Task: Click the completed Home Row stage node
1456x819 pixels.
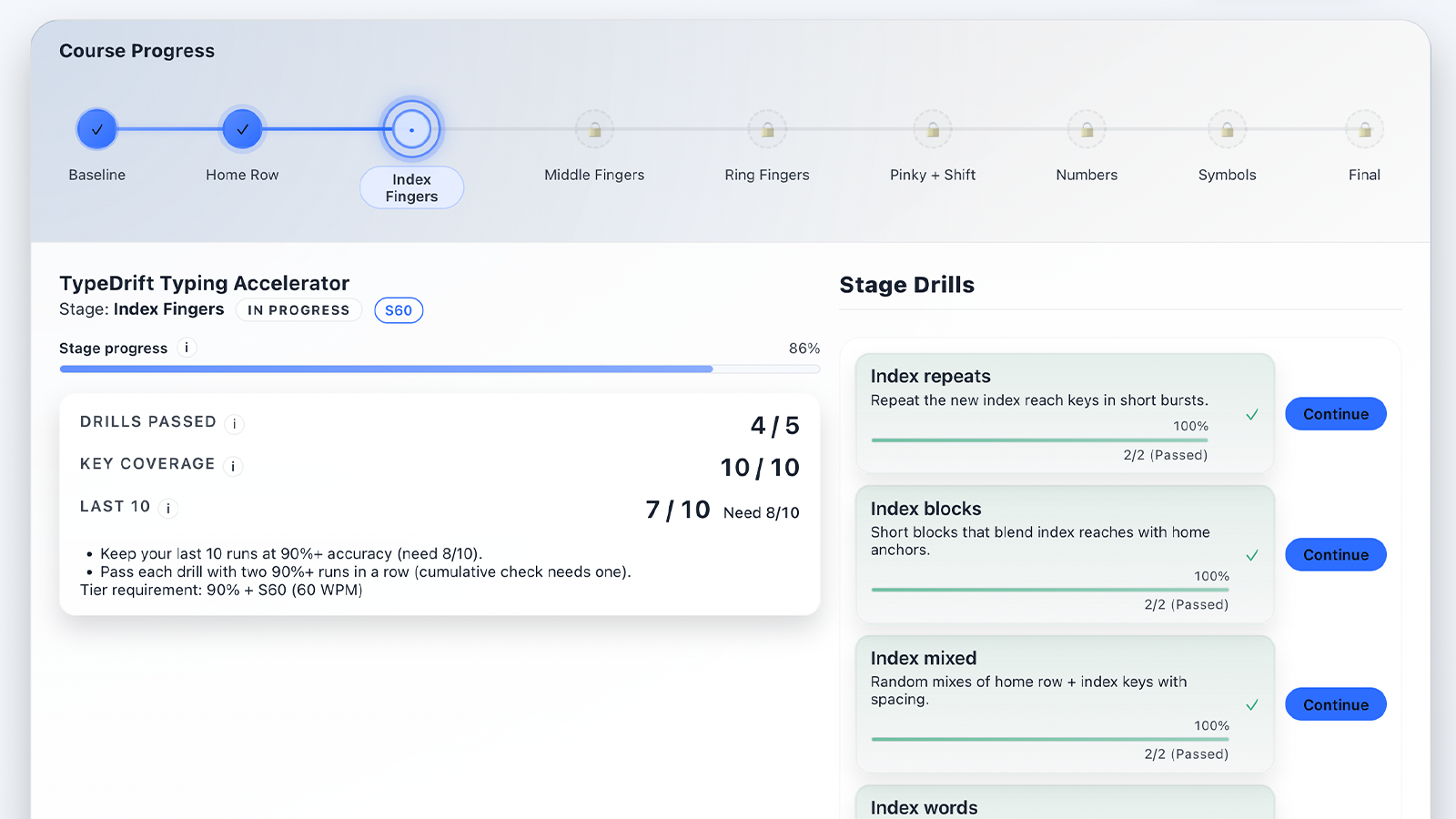Action: pyautogui.click(x=242, y=129)
